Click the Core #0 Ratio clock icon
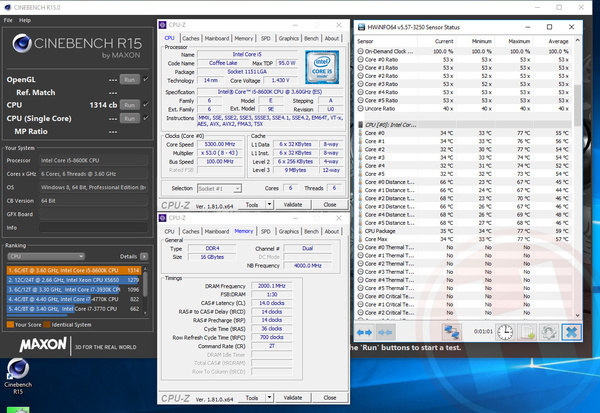600x413 pixels. coord(360,59)
